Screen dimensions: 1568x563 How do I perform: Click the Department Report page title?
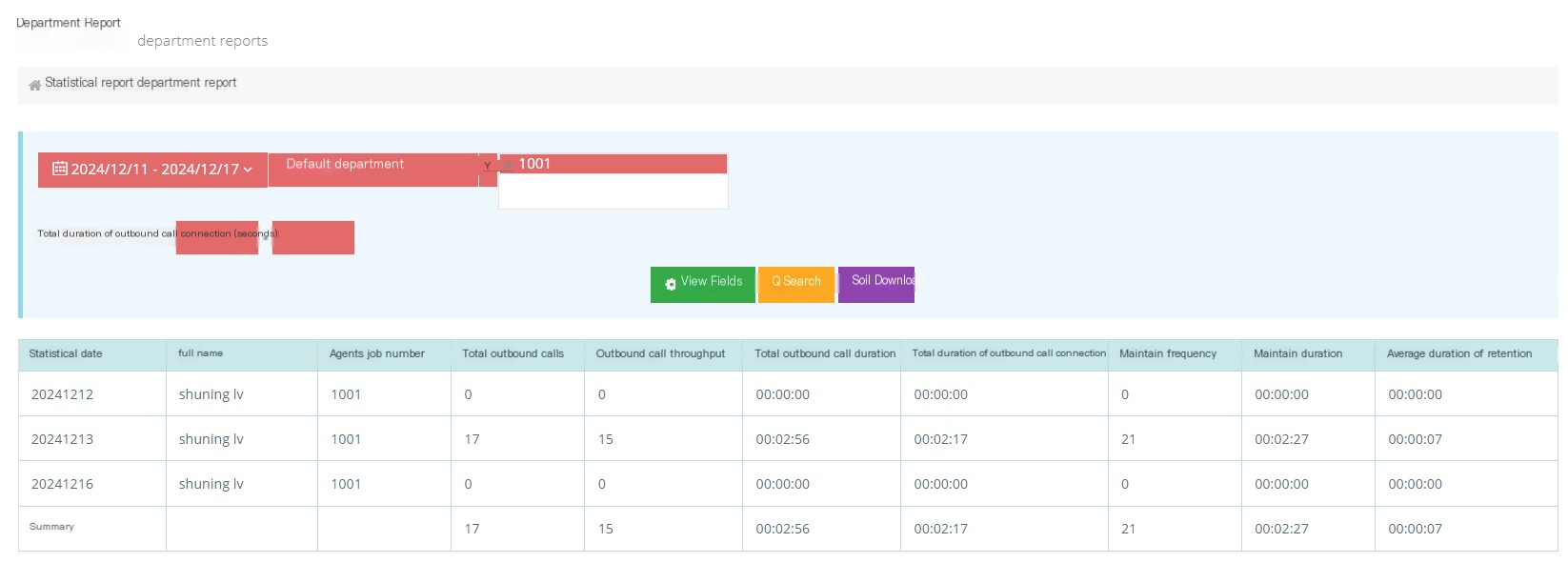69,23
